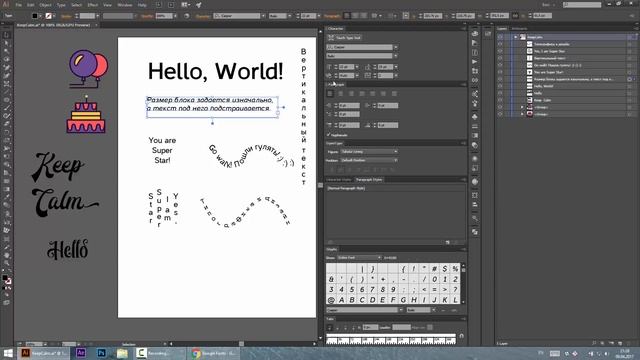Hide 'Вертикальный текст' layer item
Viewport: 640px width, 360px height.
click(500, 58)
